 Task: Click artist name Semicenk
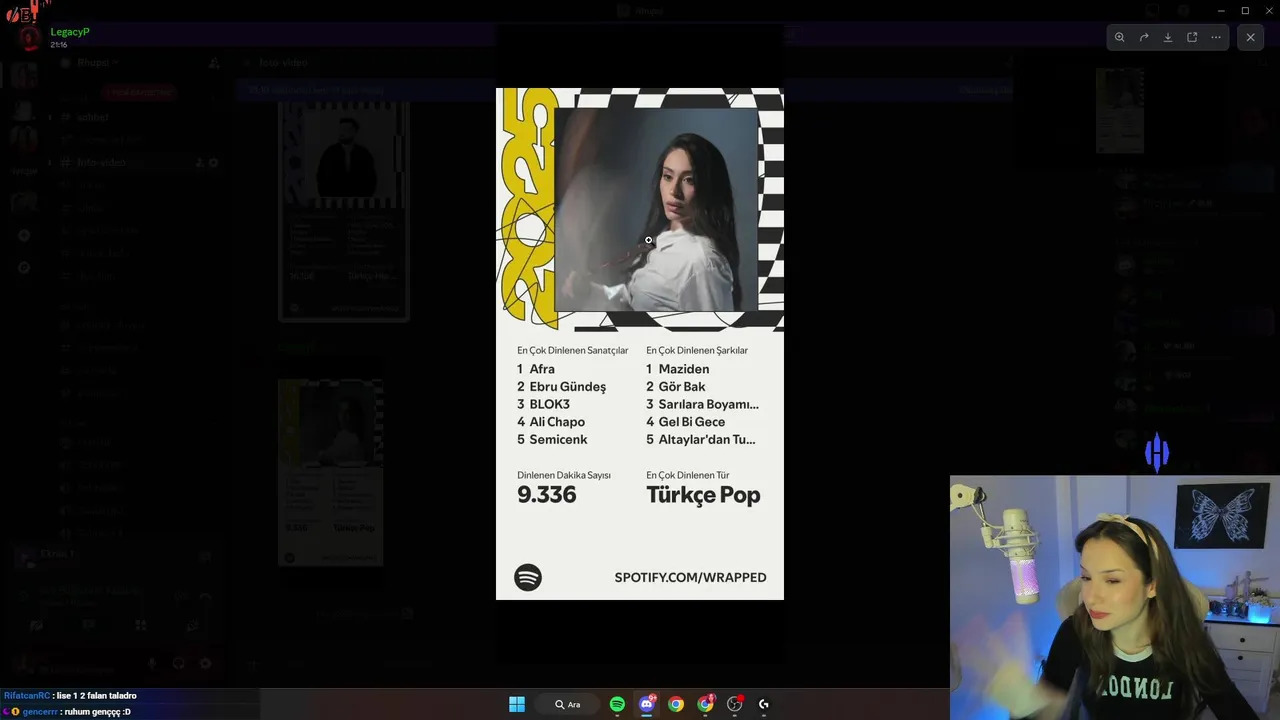(x=558, y=439)
